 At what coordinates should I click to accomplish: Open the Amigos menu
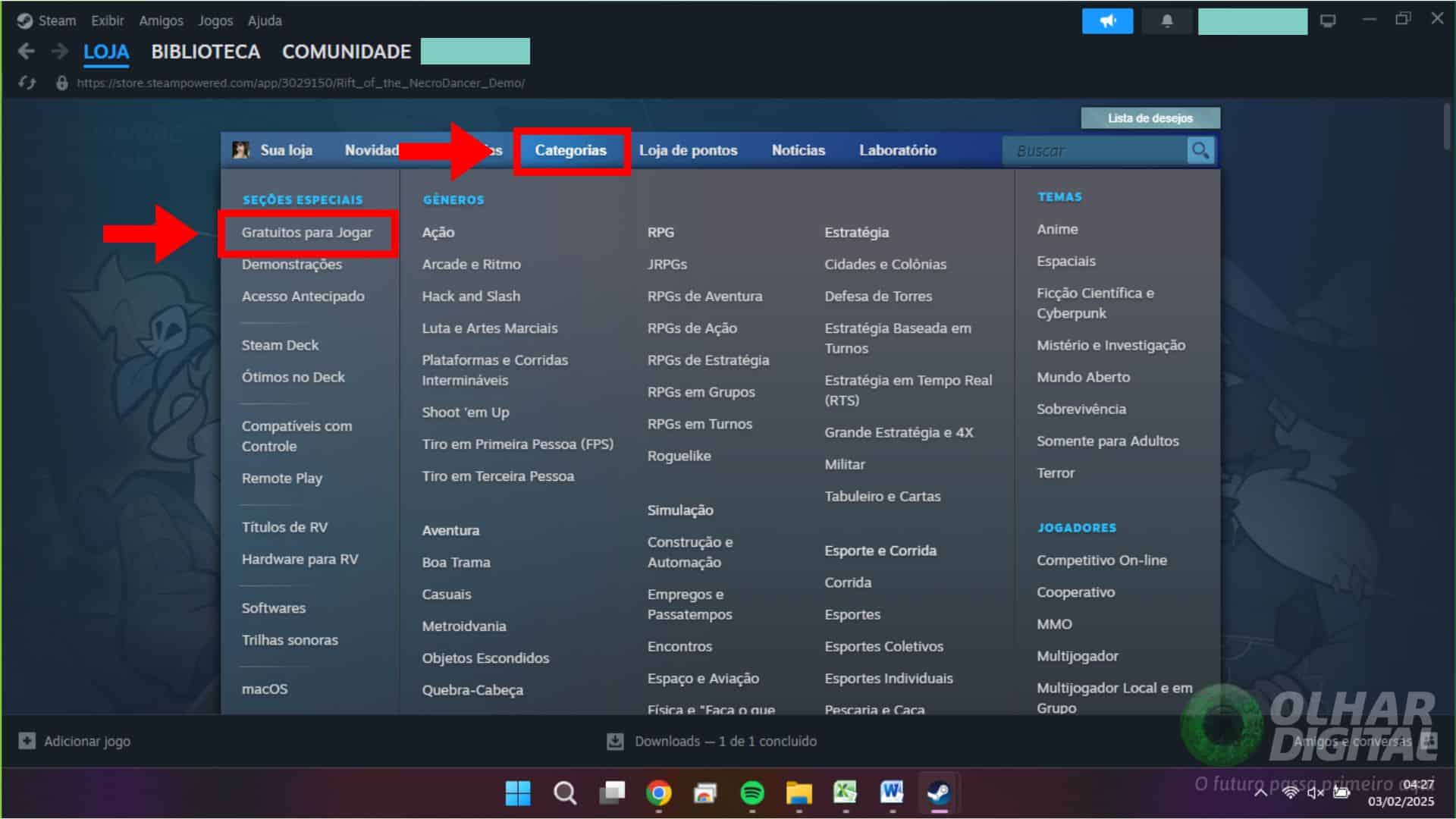click(x=161, y=20)
